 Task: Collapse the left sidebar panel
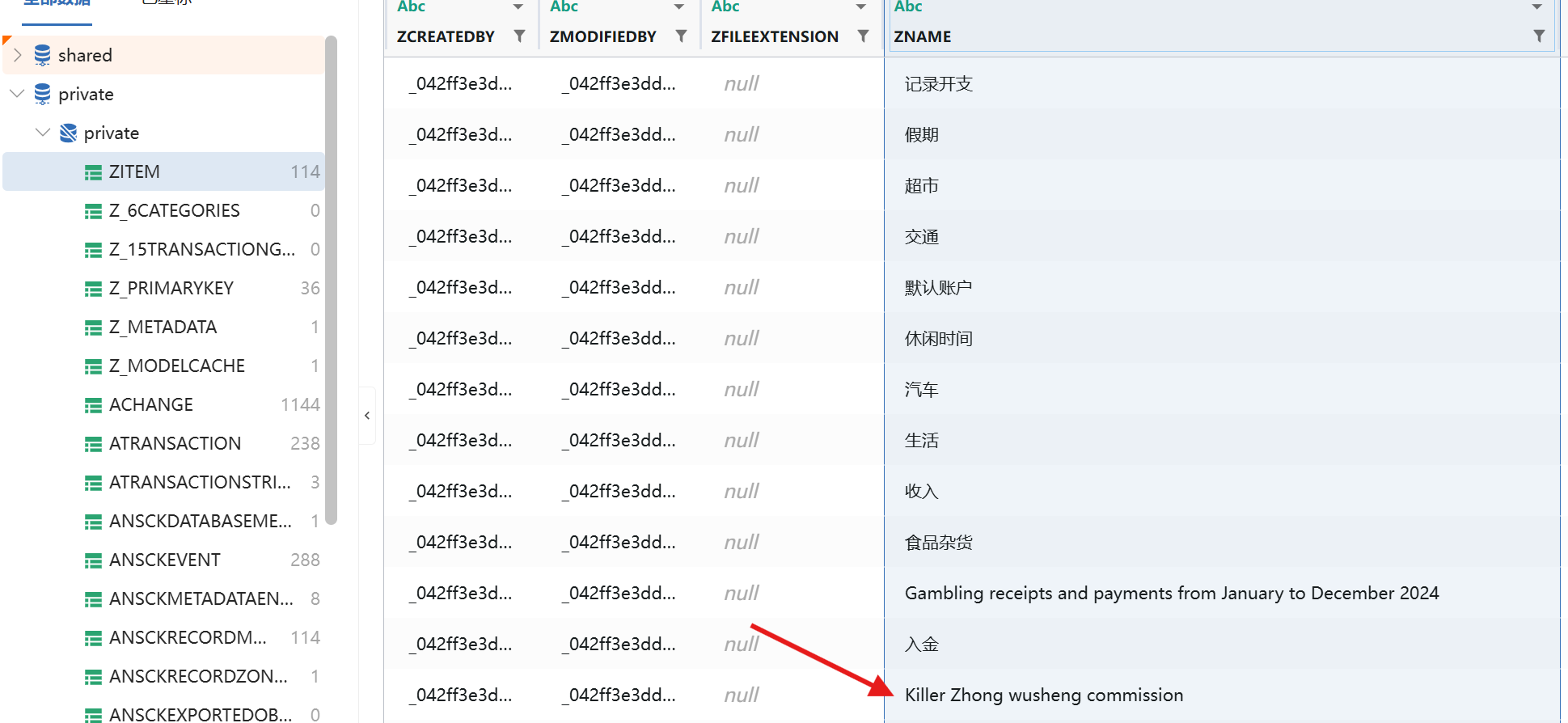pos(367,416)
